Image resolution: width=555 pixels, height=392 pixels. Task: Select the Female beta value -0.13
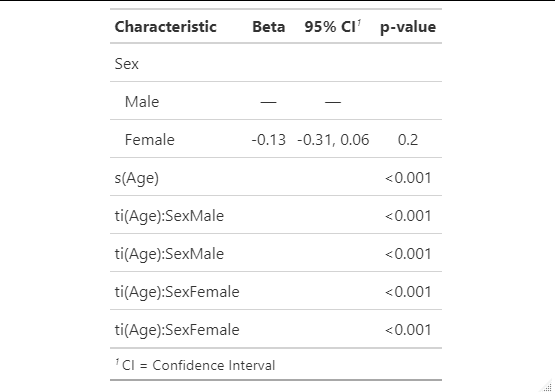(269, 140)
